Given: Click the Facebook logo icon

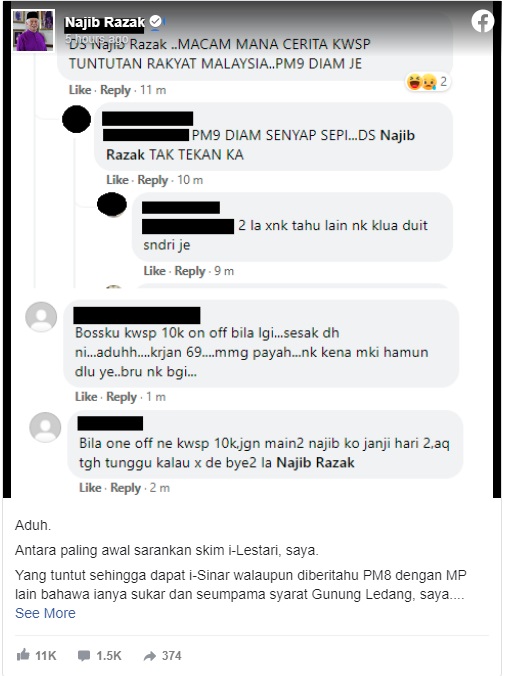Looking at the screenshot, I should point(482,21).
